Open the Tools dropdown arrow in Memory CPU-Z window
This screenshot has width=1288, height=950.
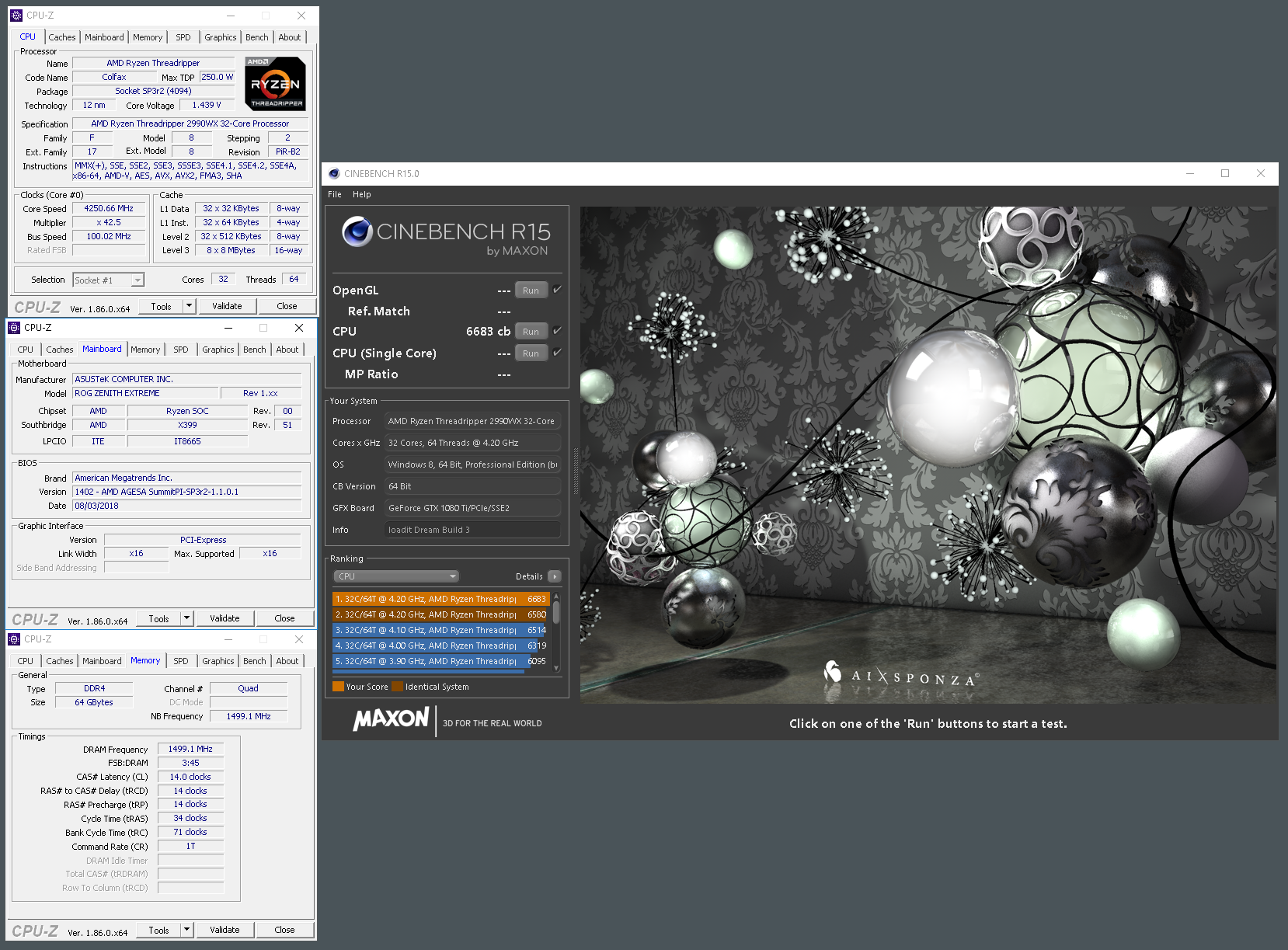[x=186, y=930]
